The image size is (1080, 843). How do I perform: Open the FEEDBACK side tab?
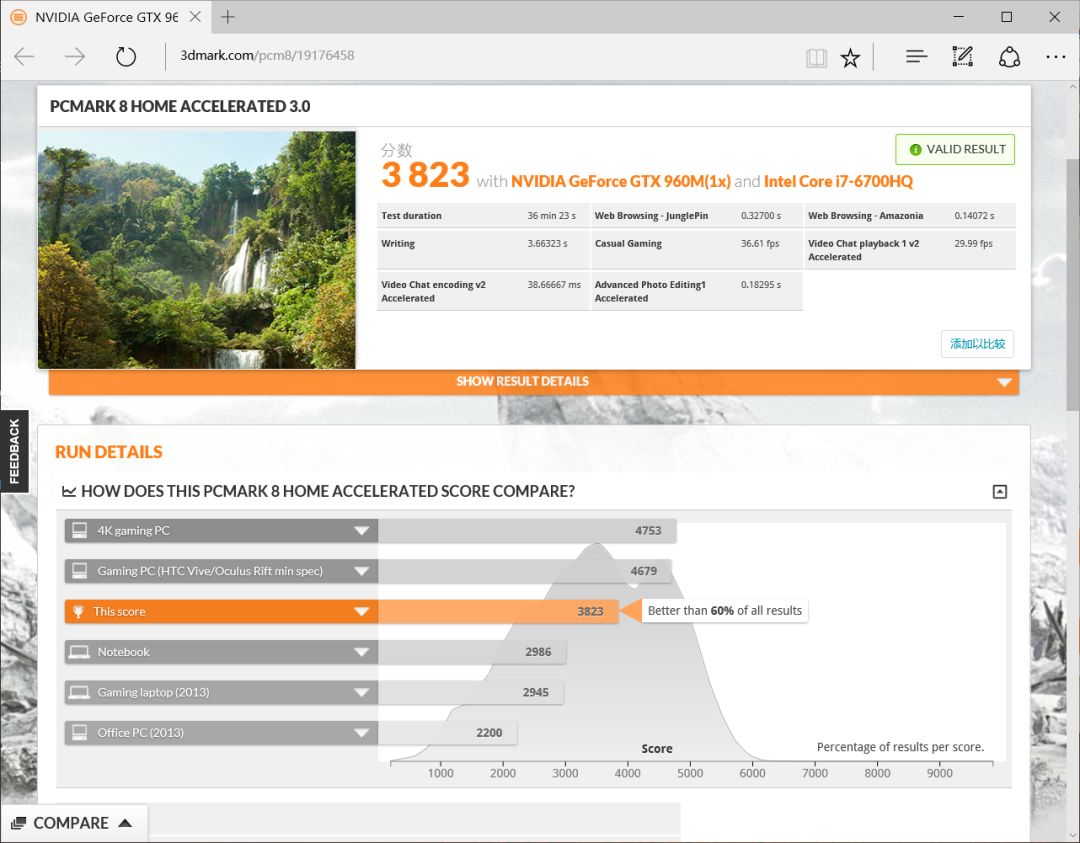(14, 451)
